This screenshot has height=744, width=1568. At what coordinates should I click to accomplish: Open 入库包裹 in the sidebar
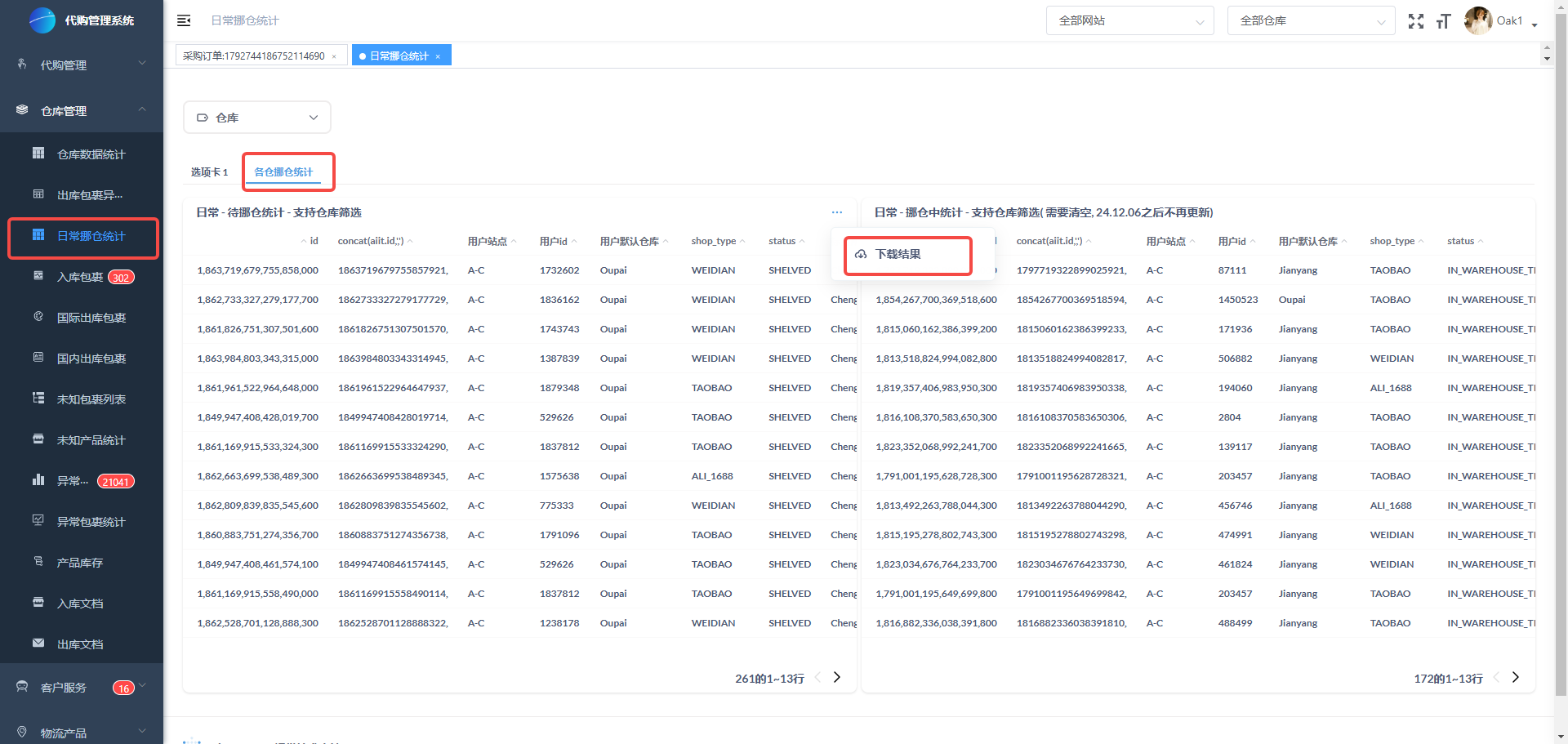[80, 277]
